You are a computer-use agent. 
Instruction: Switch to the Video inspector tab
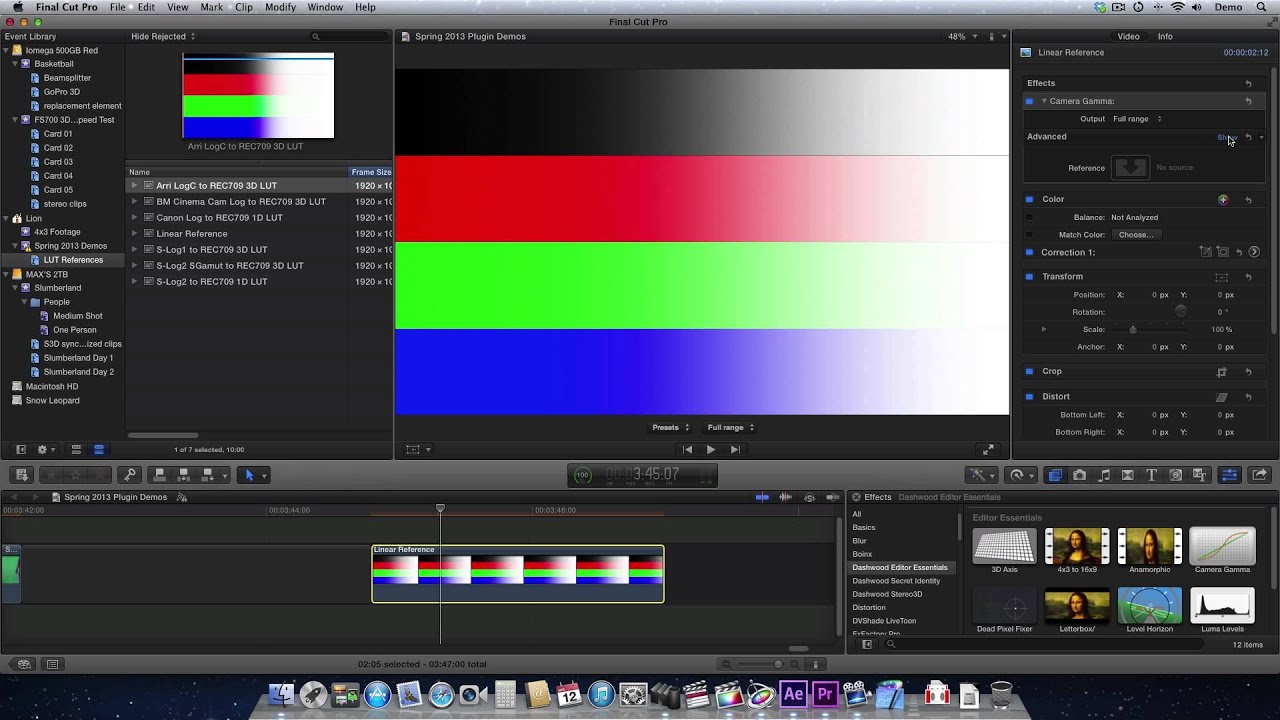(1128, 37)
